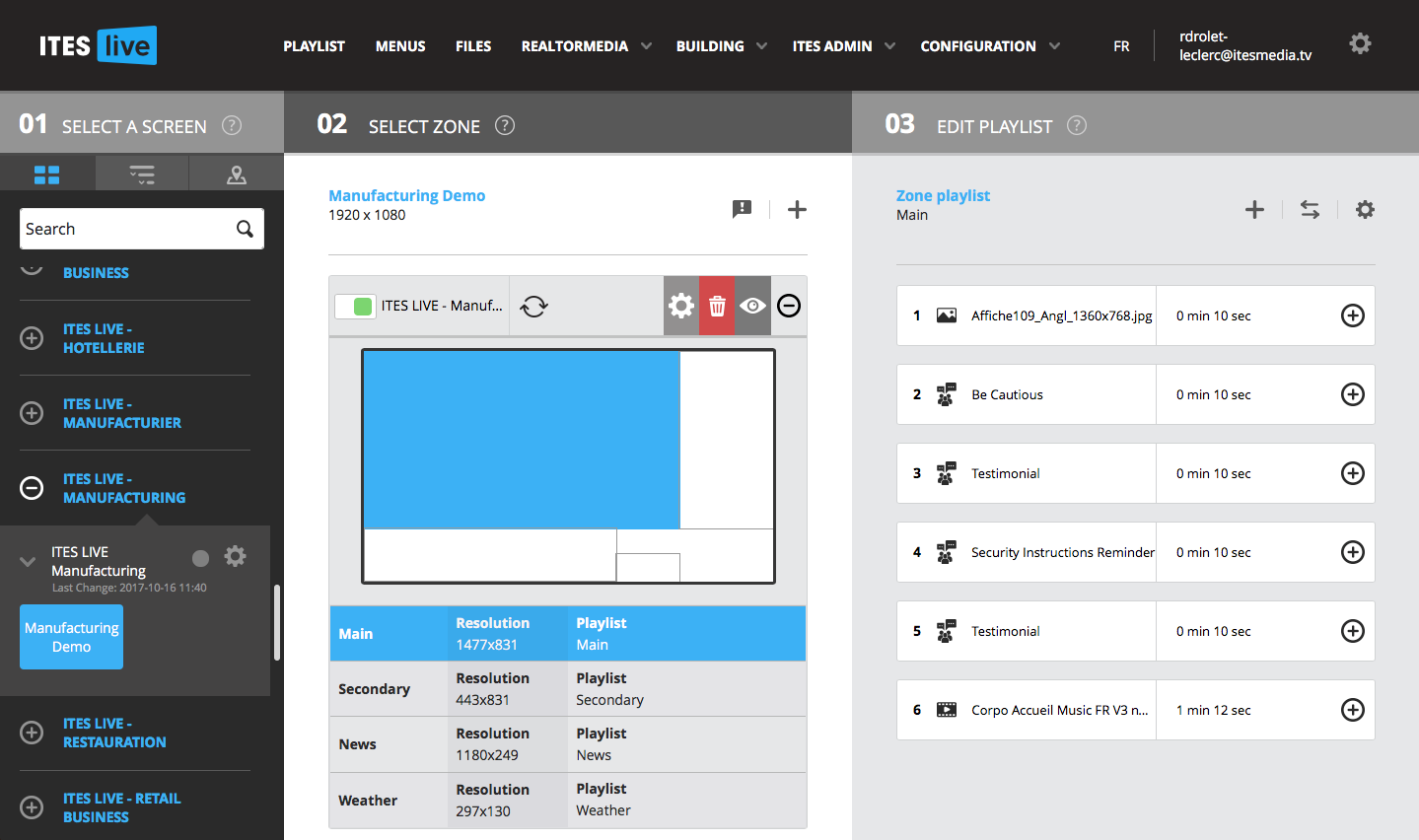Open the BUILDING dropdown menu
1419x840 pixels.
[721, 46]
